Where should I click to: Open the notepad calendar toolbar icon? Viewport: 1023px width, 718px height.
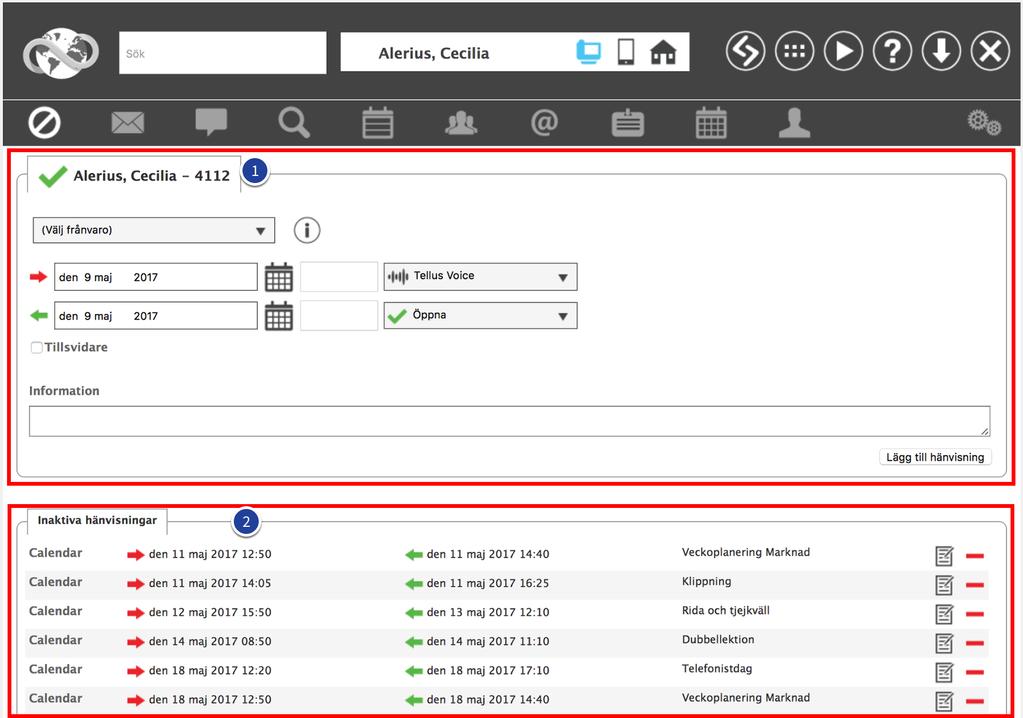point(378,123)
